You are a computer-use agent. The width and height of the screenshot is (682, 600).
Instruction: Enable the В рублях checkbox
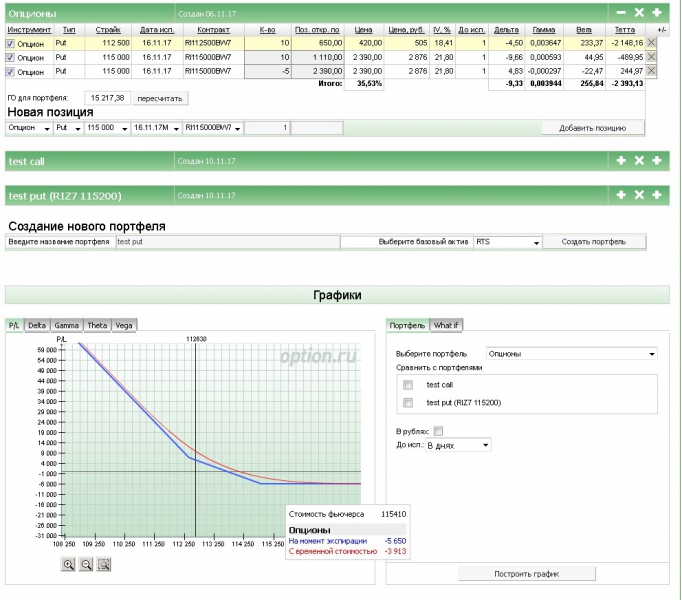[439, 430]
